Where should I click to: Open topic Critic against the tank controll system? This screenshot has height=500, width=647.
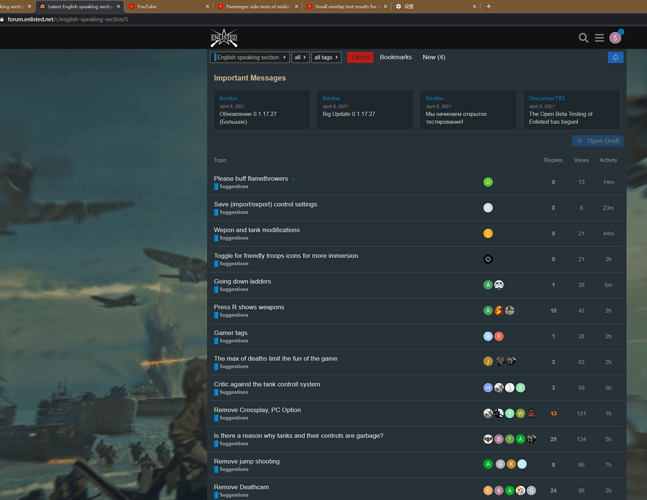(x=267, y=384)
